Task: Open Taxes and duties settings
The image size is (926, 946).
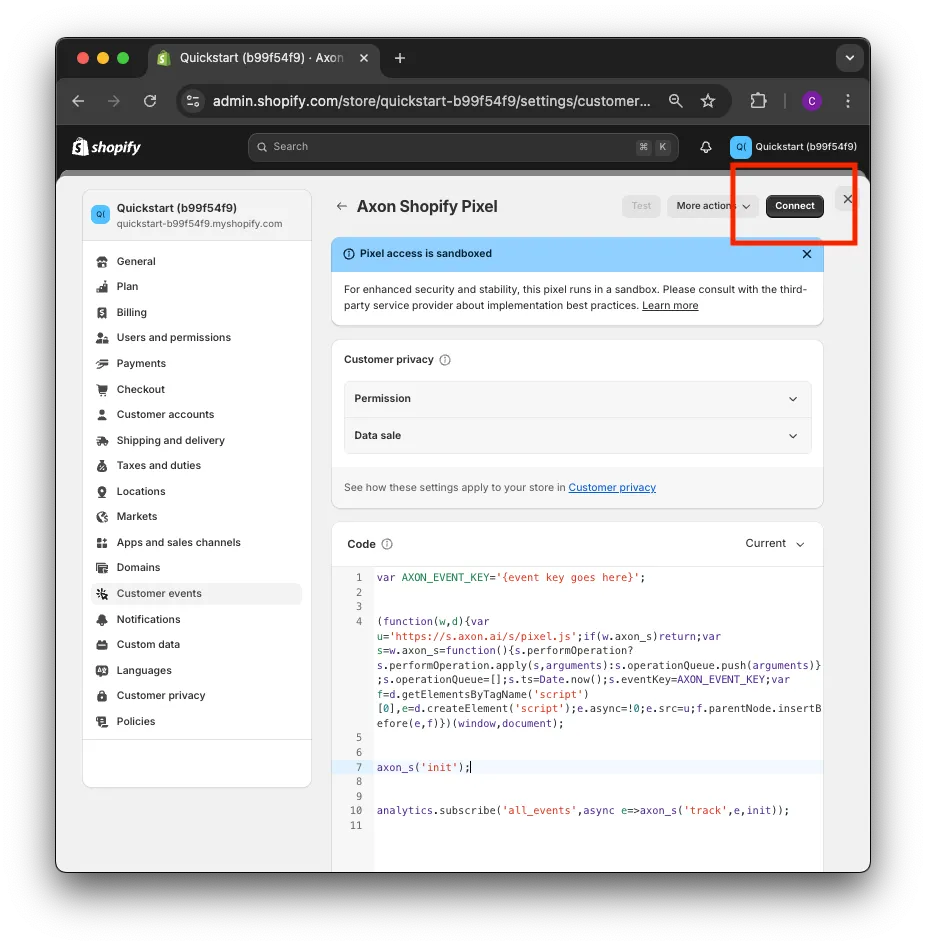Action: click(x=196, y=466)
